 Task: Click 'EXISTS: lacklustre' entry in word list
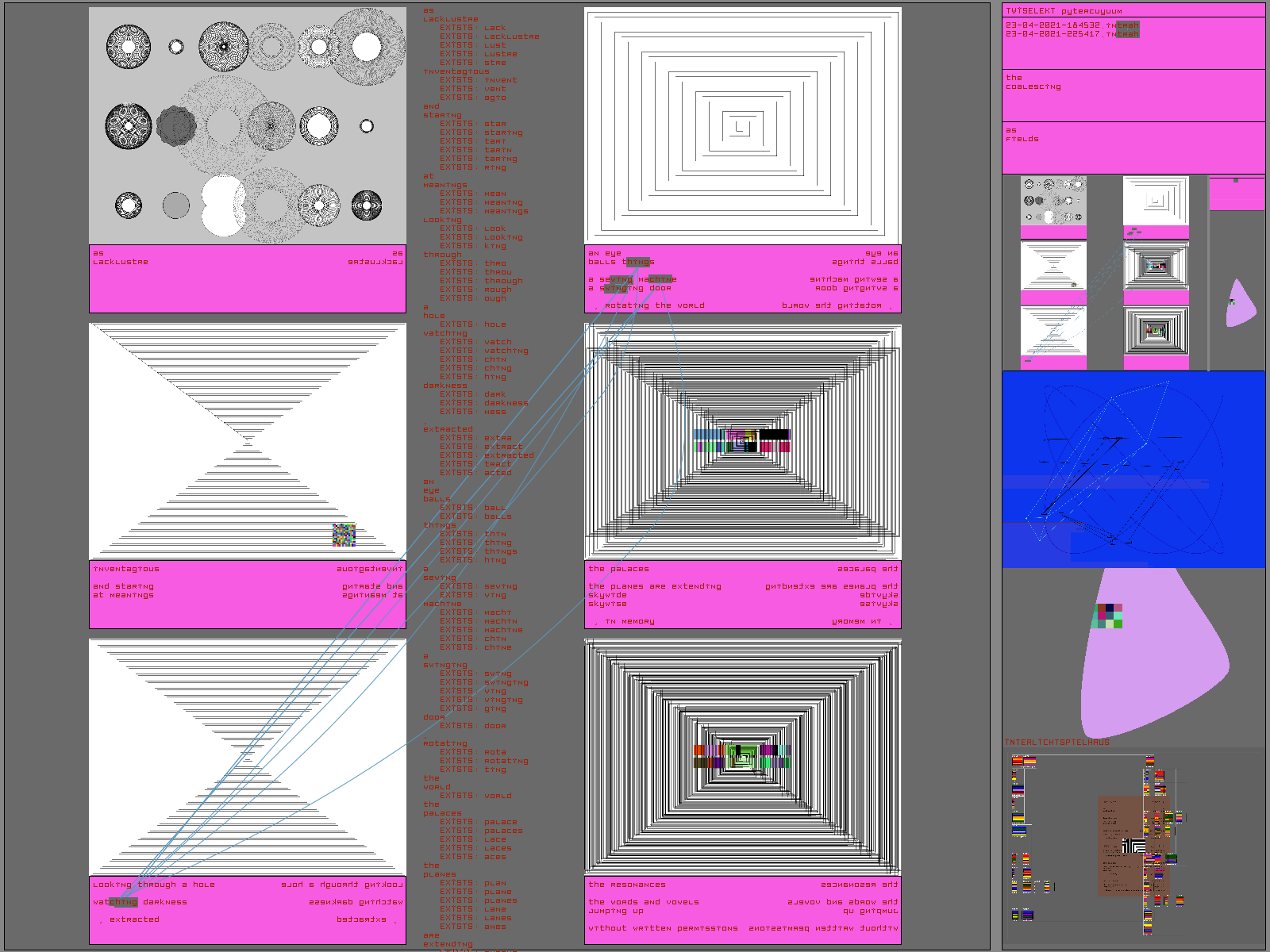490,36
